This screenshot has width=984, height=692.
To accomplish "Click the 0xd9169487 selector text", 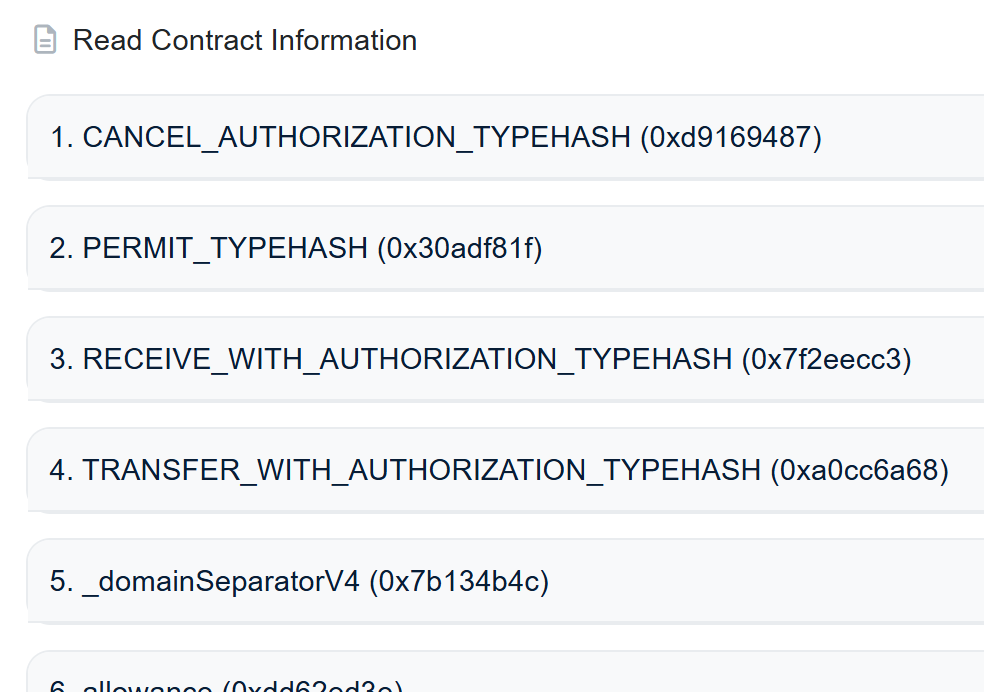I will click(731, 137).
